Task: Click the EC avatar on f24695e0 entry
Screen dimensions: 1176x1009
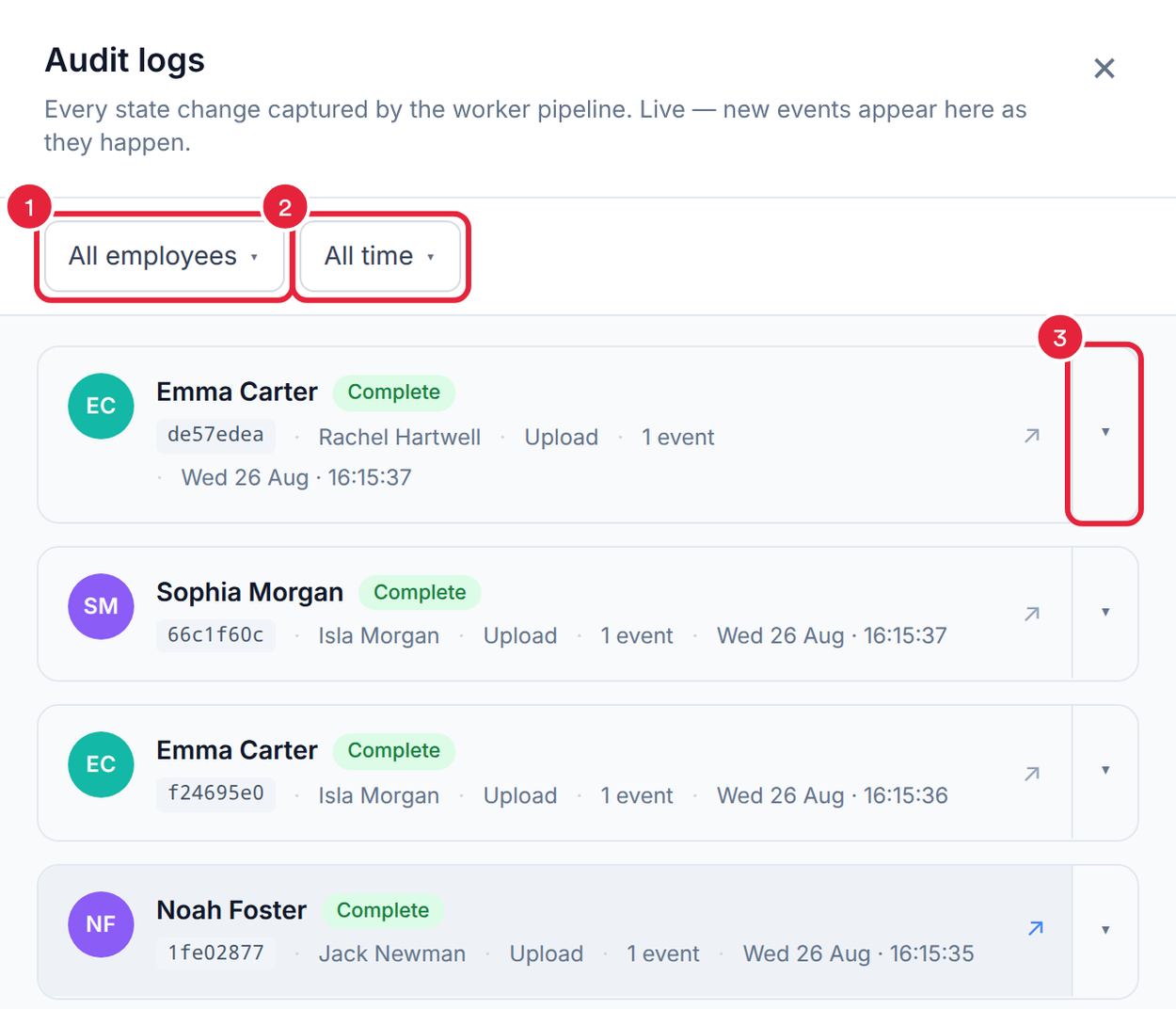Action: 101,764
